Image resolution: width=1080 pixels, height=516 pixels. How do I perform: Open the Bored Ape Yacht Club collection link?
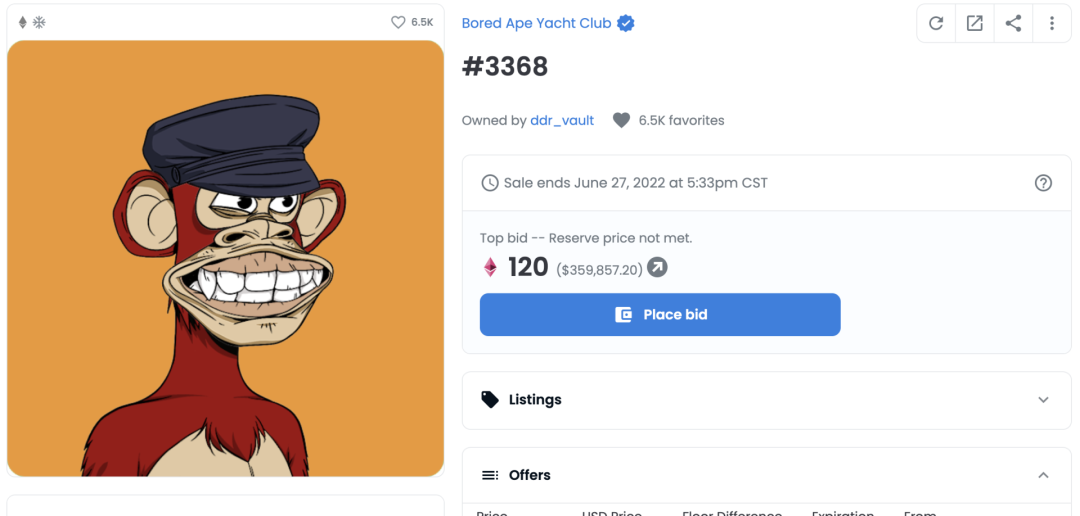click(x=536, y=23)
